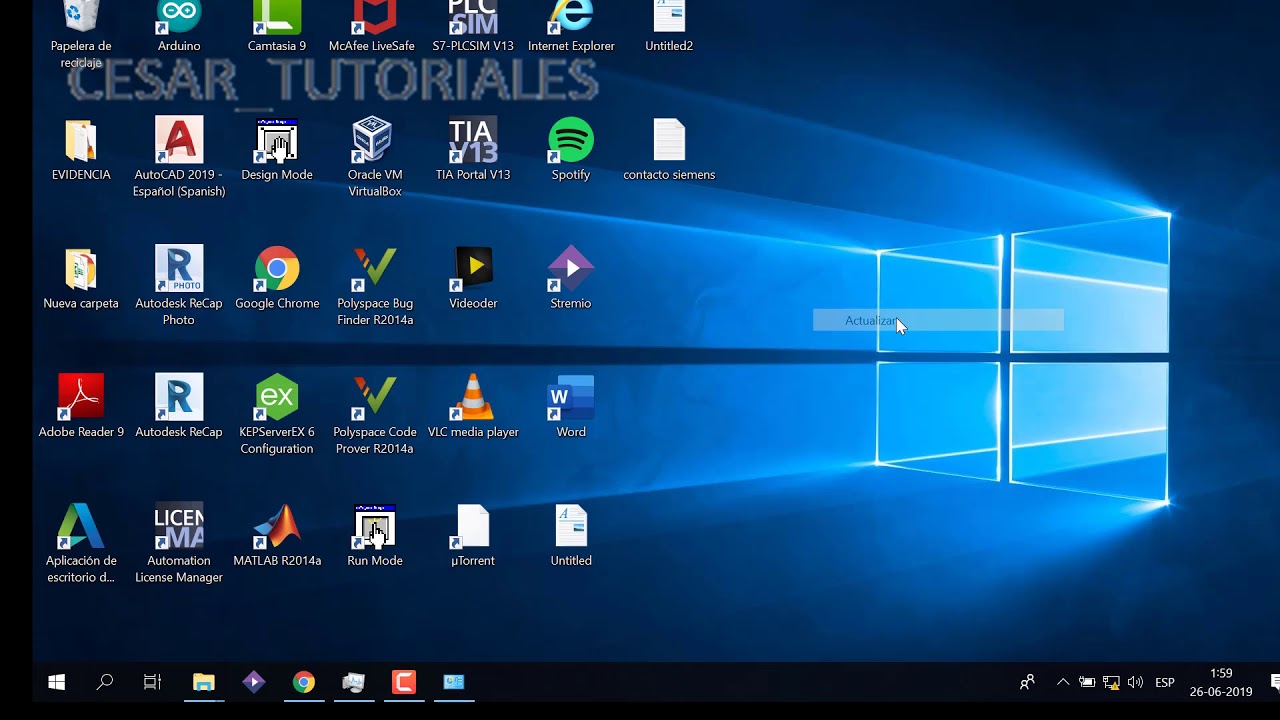Select the Stremio desktop shortcut

coord(571,279)
